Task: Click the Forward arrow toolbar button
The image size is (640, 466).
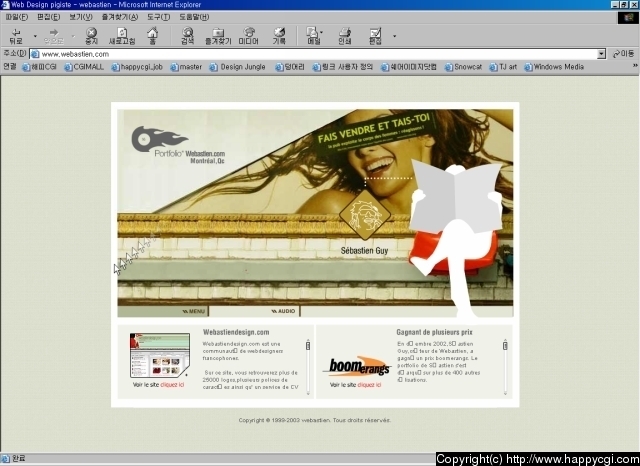Action: click(54, 36)
